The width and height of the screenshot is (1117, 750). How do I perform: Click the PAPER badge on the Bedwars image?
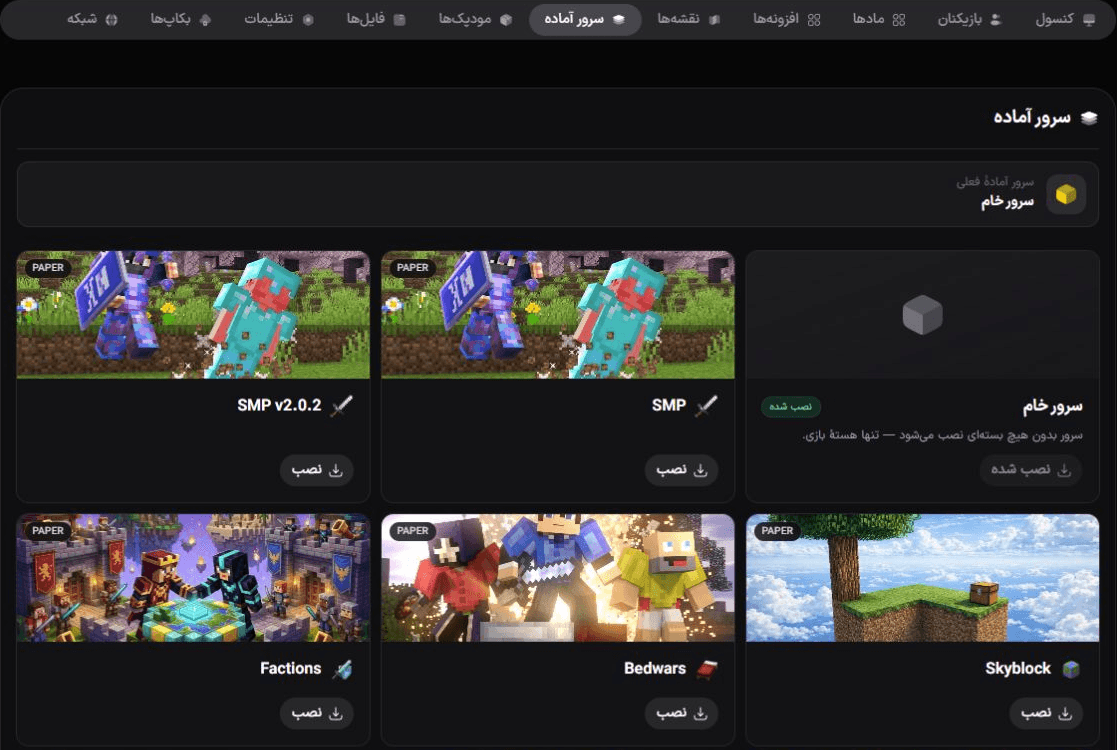(412, 531)
